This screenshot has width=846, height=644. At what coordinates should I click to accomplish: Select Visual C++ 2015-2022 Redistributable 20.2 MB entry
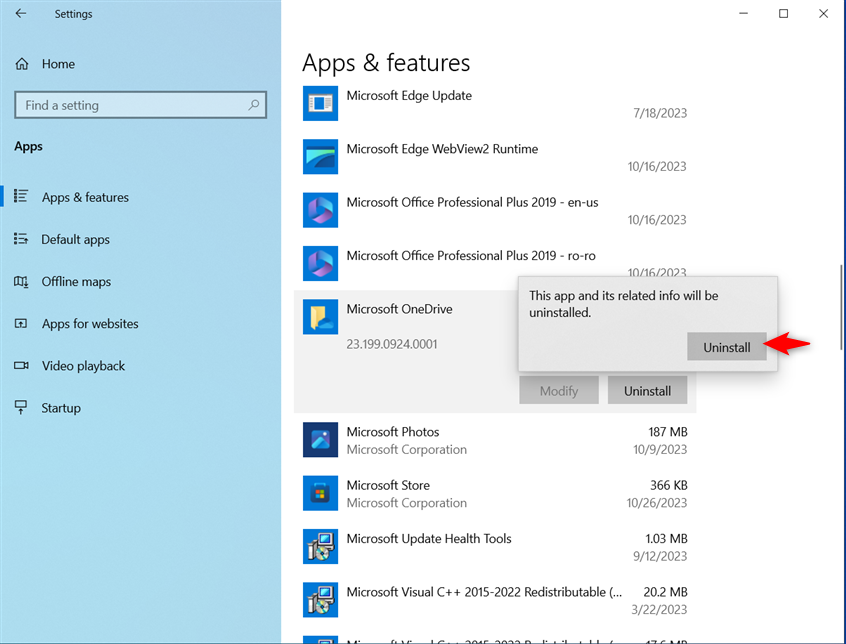coord(495,600)
